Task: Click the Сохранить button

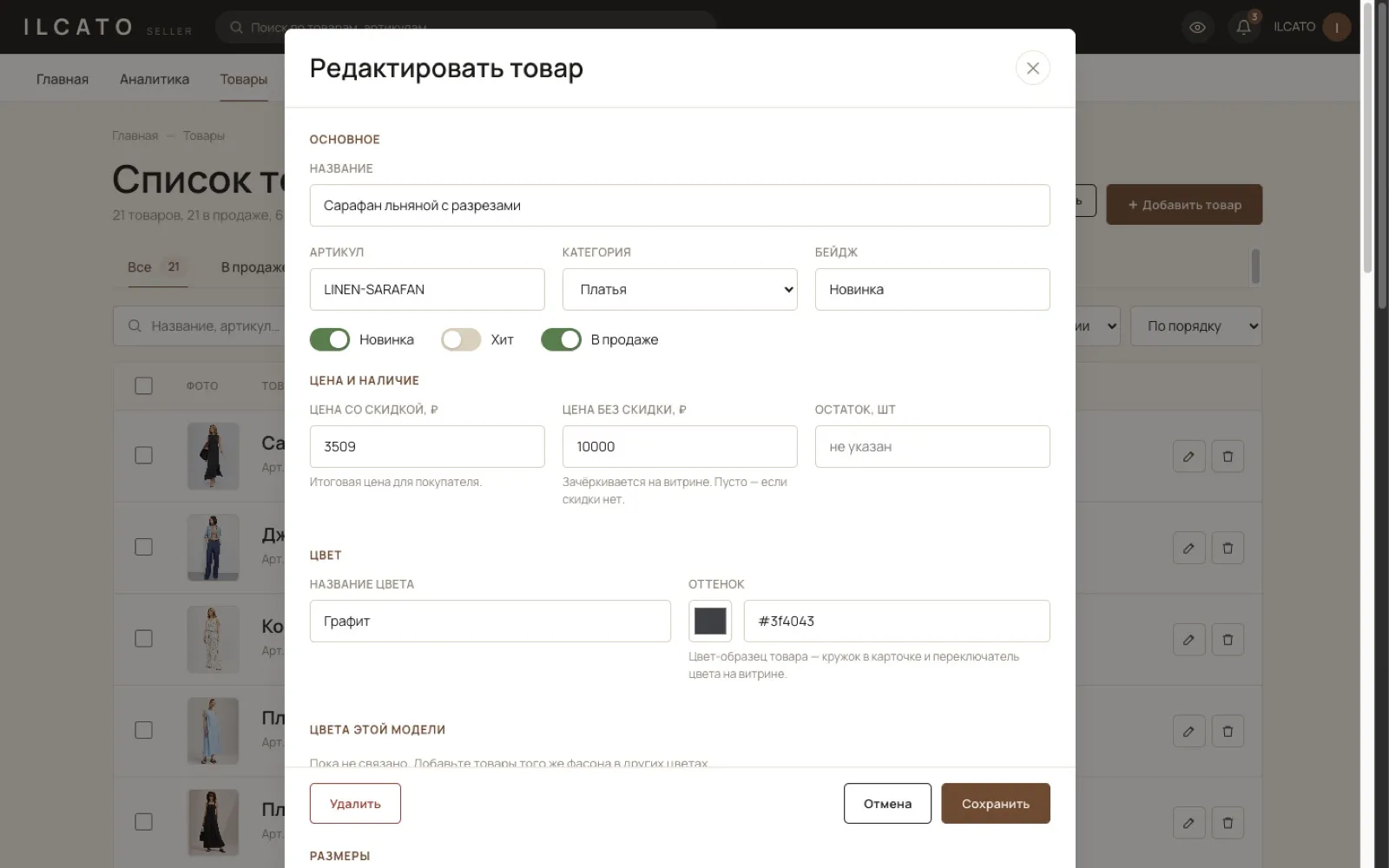Action: (x=996, y=804)
